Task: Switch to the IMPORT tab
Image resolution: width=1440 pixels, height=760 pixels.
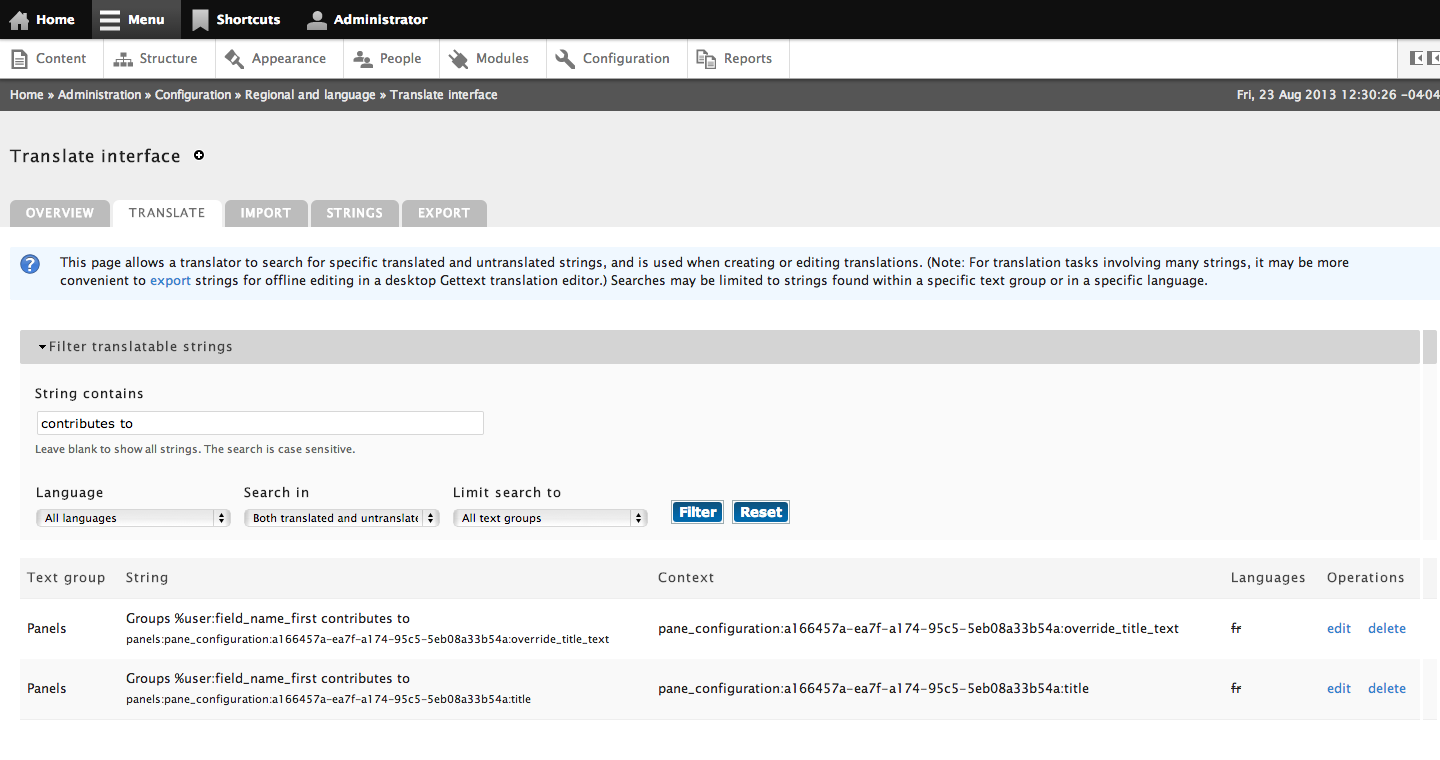Action: (x=266, y=213)
